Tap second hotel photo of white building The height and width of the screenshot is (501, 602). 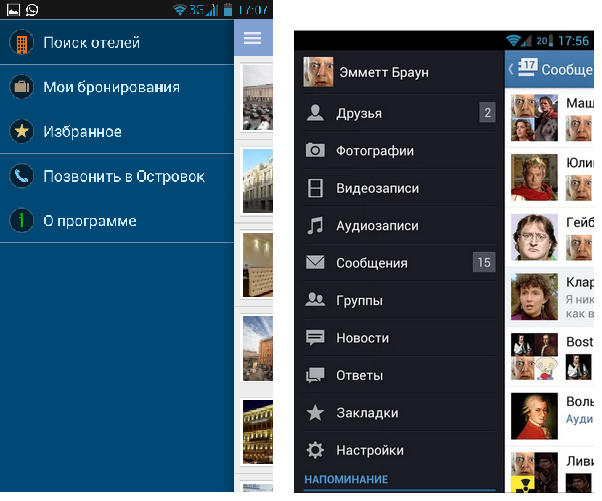tap(258, 180)
